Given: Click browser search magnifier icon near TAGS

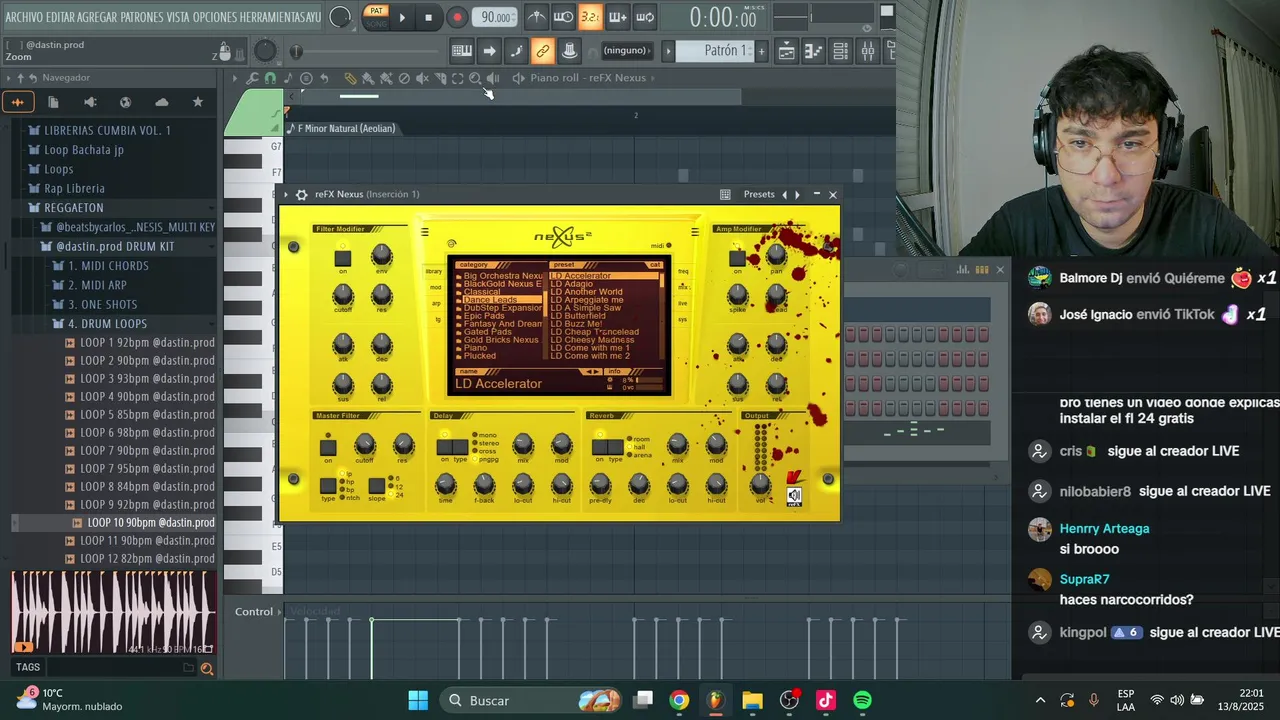Looking at the screenshot, I should pyautogui.click(x=207, y=669).
